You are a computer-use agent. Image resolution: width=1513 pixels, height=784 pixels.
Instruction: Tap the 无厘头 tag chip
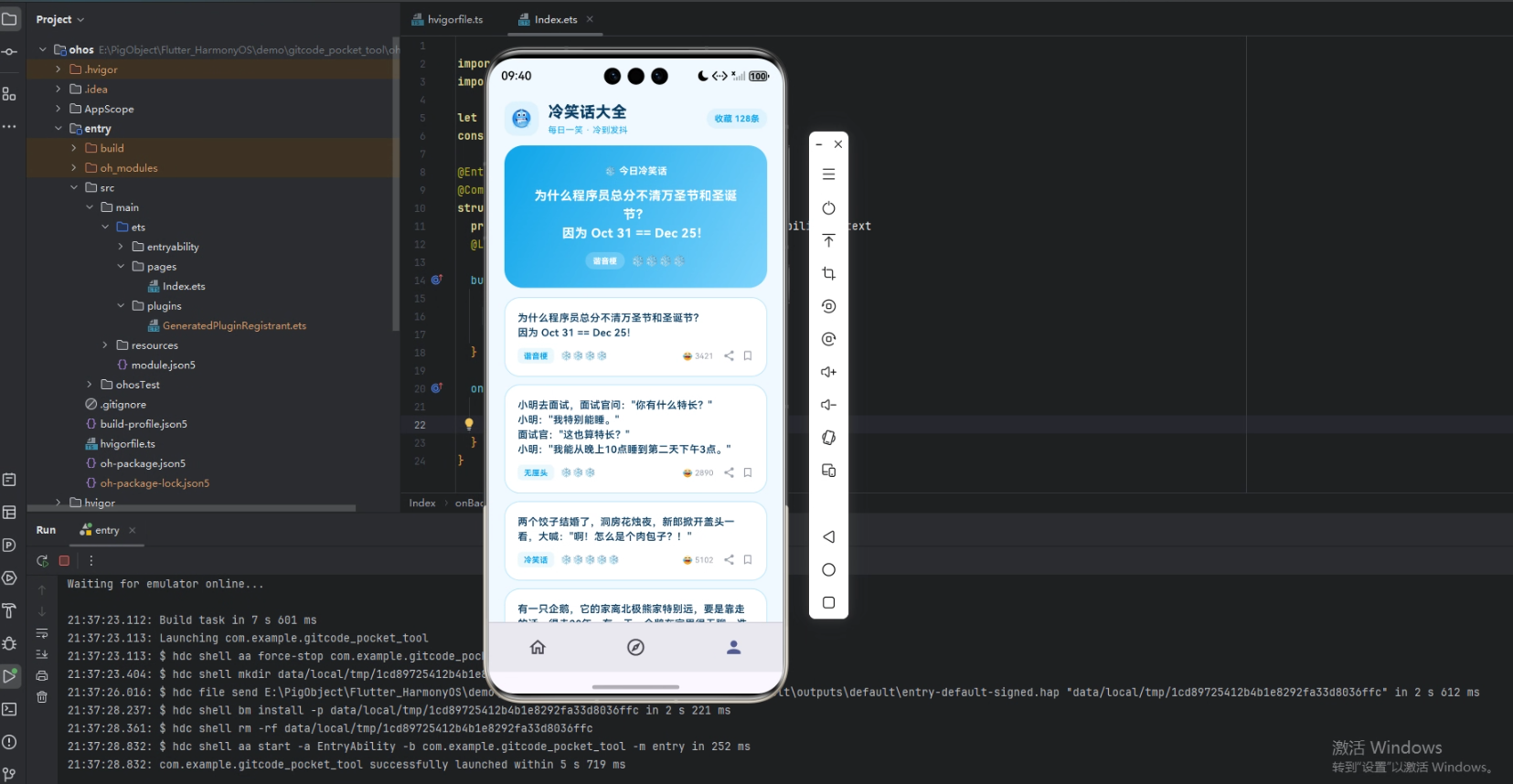[x=536, y=472]
